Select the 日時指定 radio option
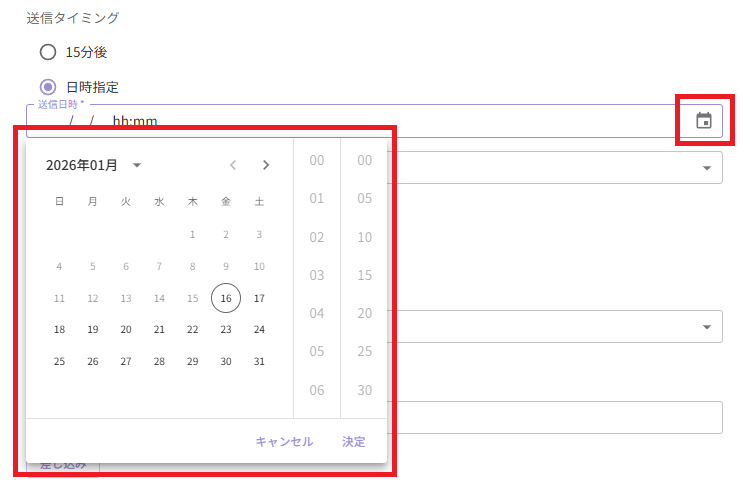 coord(48,87)
